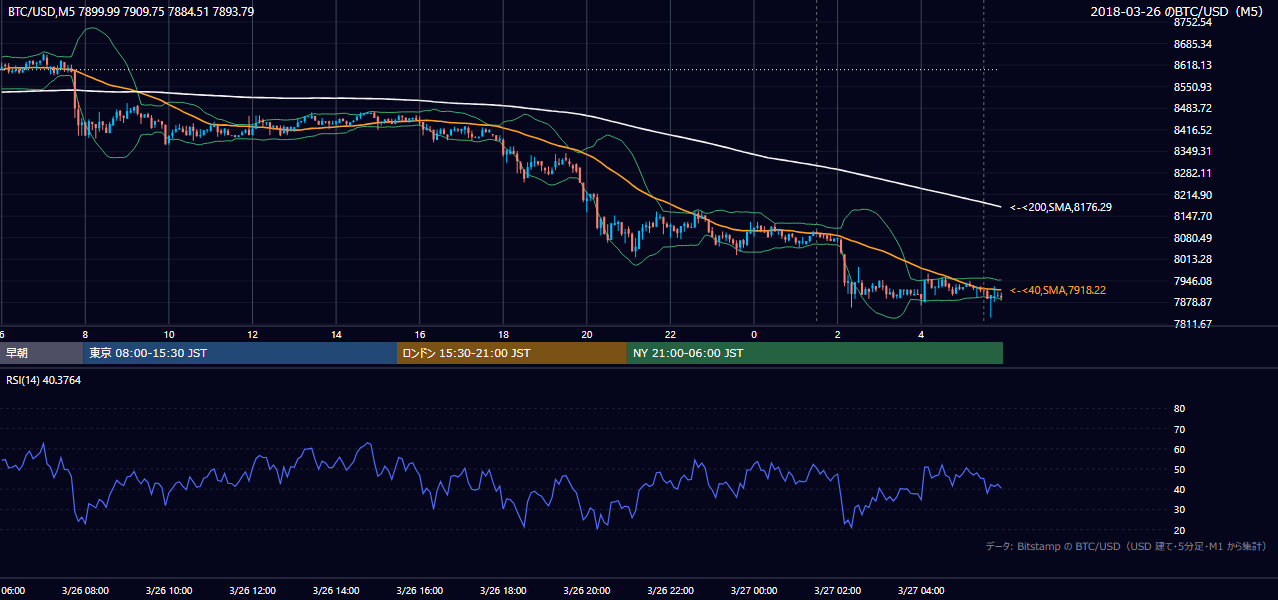Click the Bitstamp data source note

coord(1126,546)
